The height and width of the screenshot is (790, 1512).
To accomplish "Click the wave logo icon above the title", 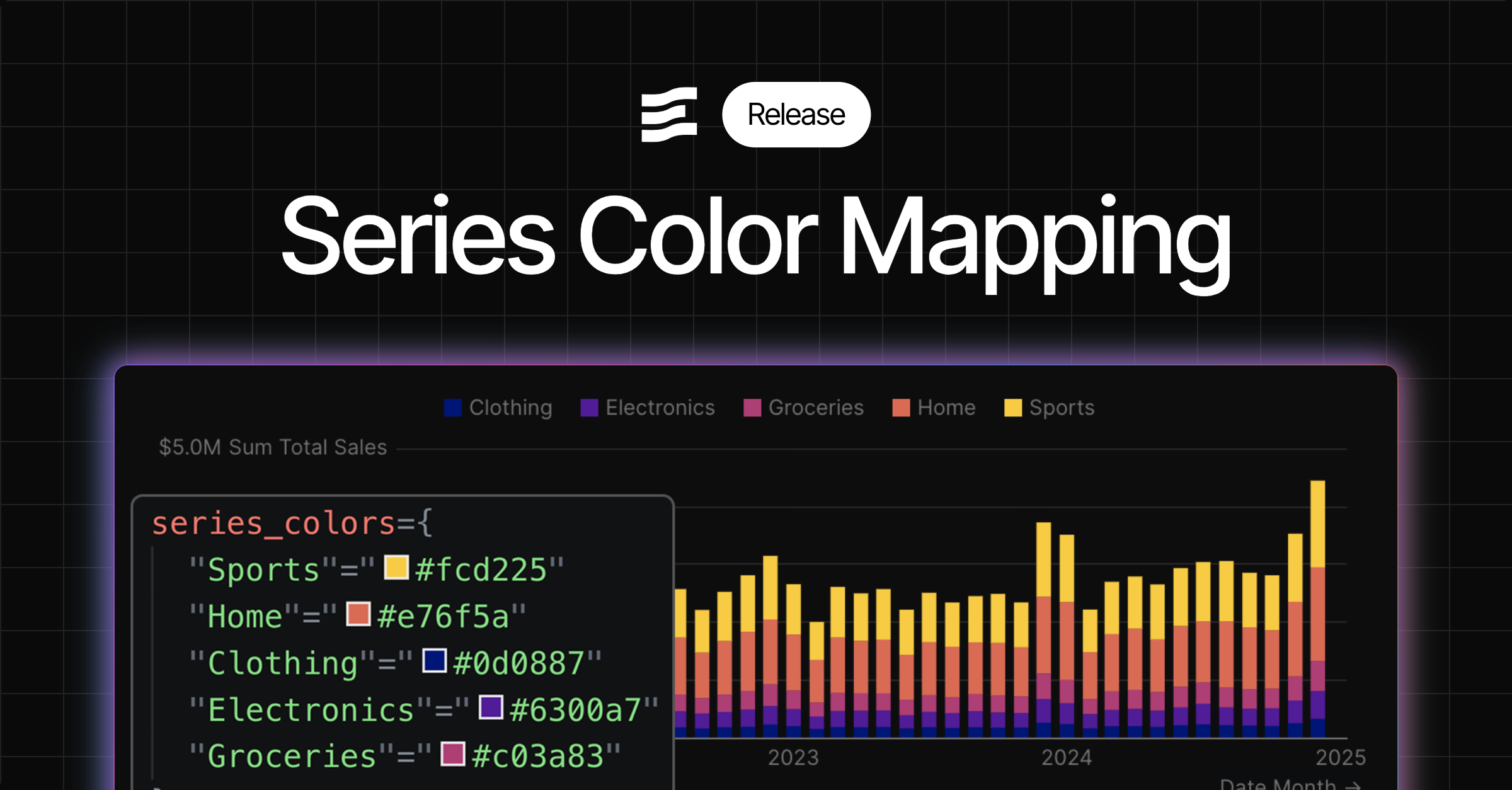I will point(668,114).
